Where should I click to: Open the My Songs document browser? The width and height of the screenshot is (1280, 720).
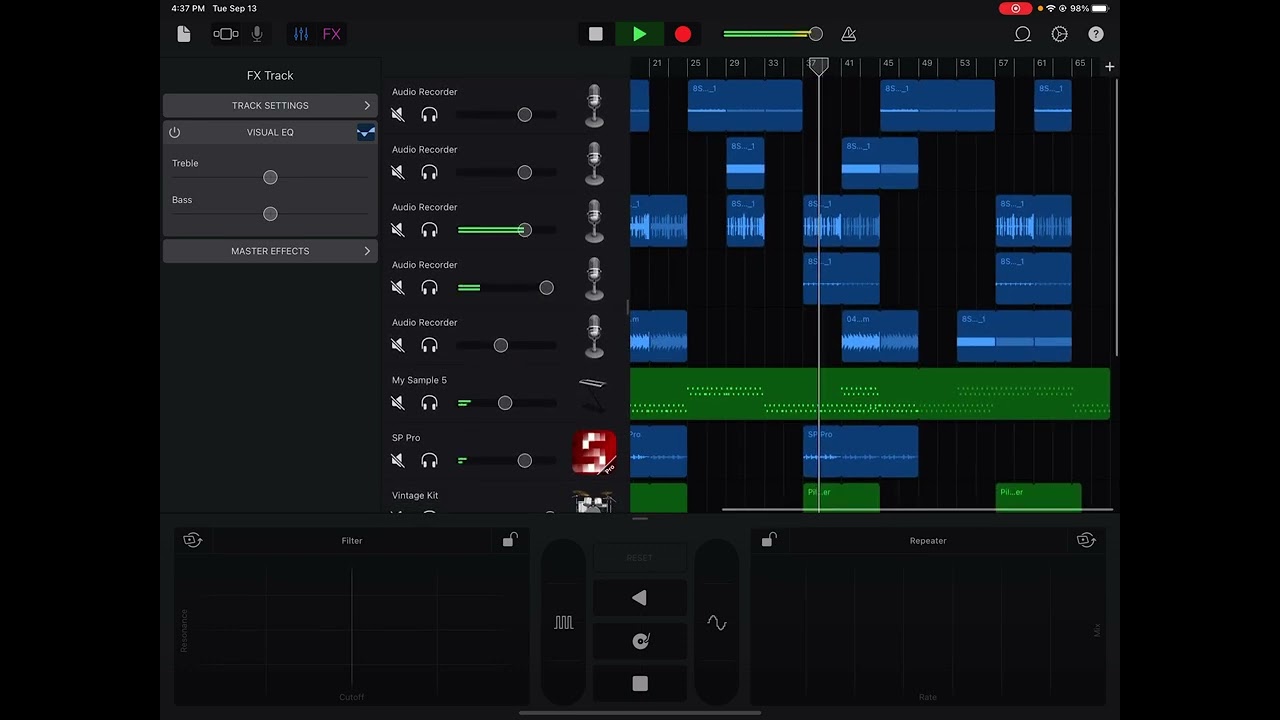pyautogui.click(x=184, y=34)
